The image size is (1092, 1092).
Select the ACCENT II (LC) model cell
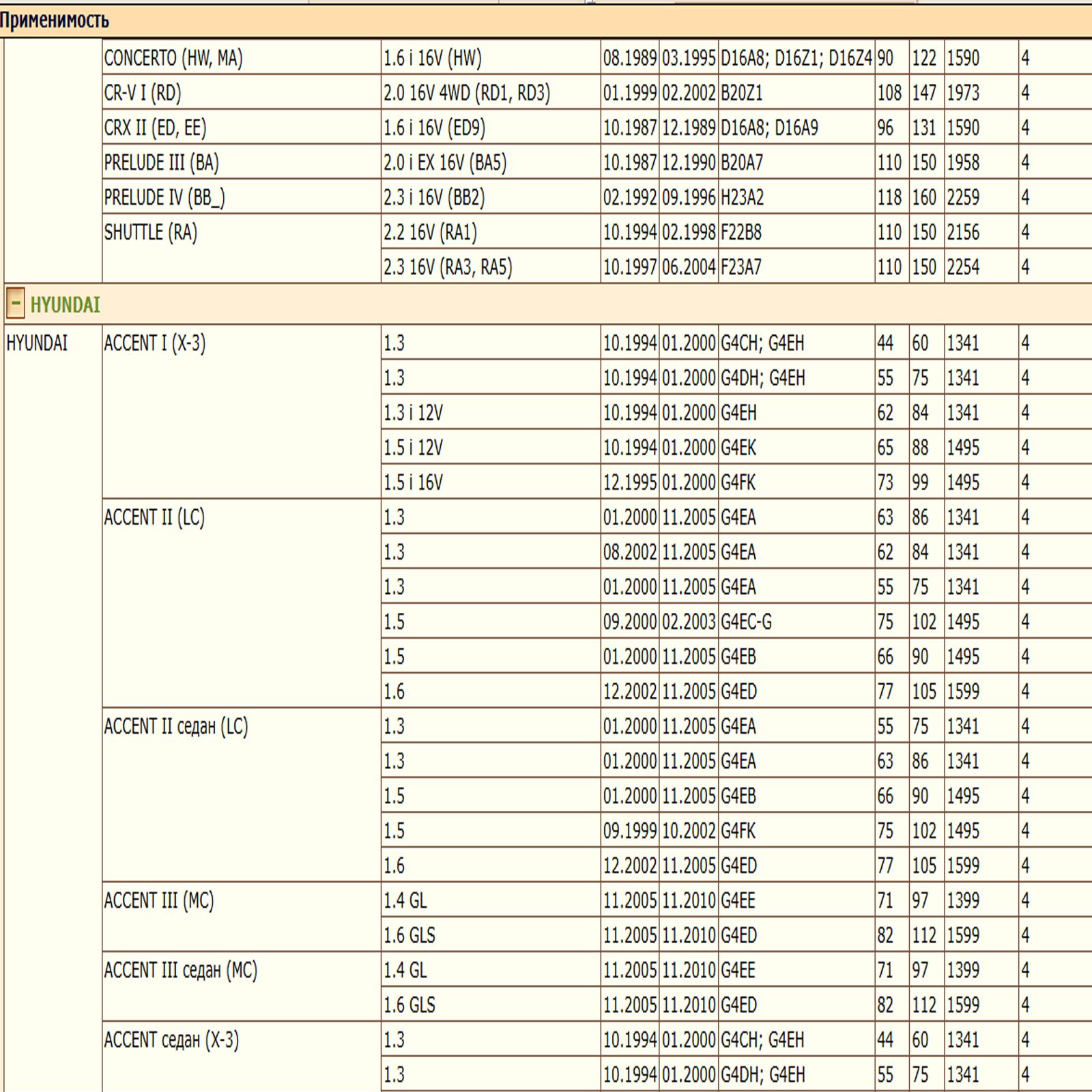[x=154, y=517]
